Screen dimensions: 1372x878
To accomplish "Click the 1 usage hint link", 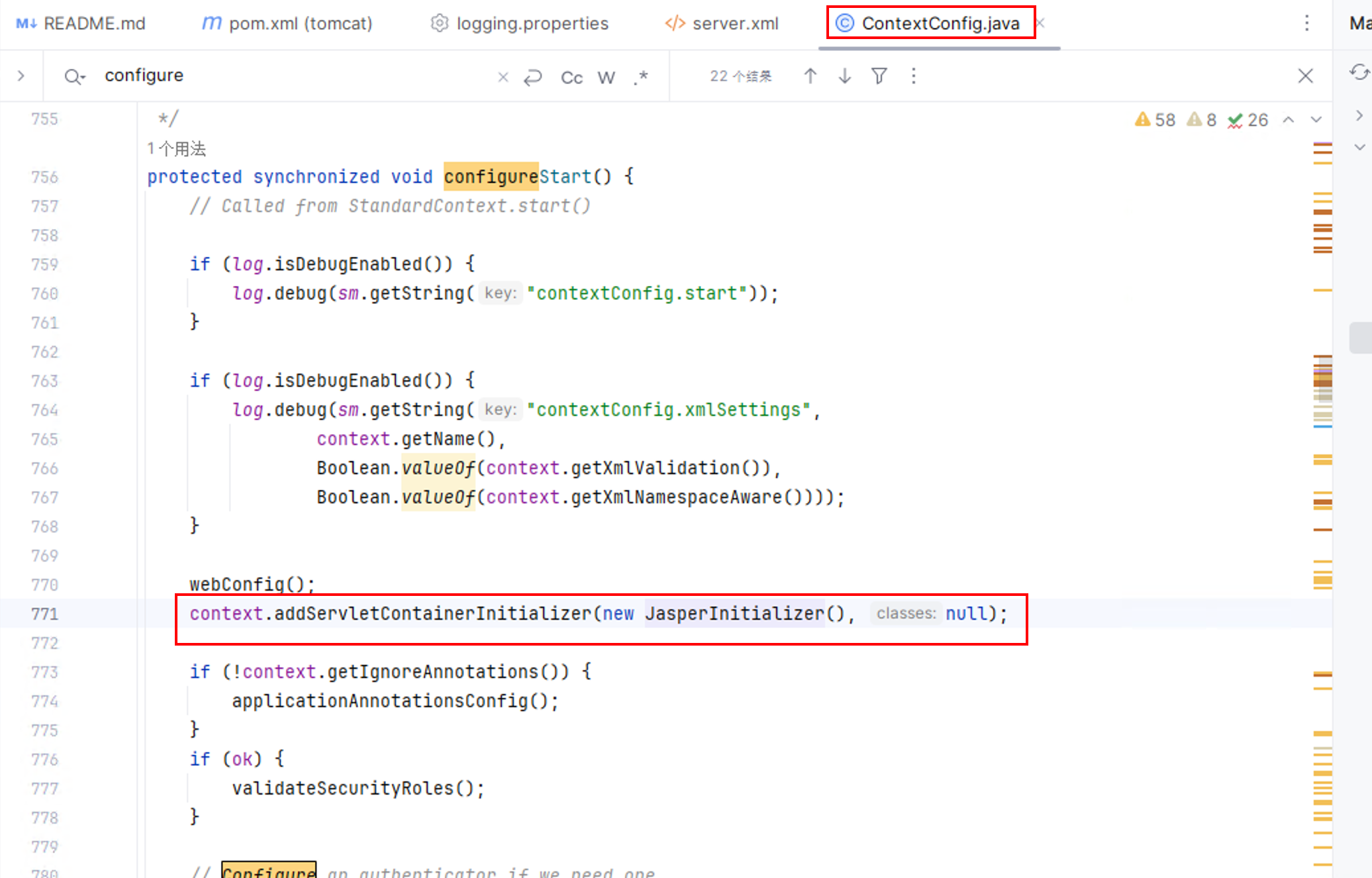I will pos(176,148).
